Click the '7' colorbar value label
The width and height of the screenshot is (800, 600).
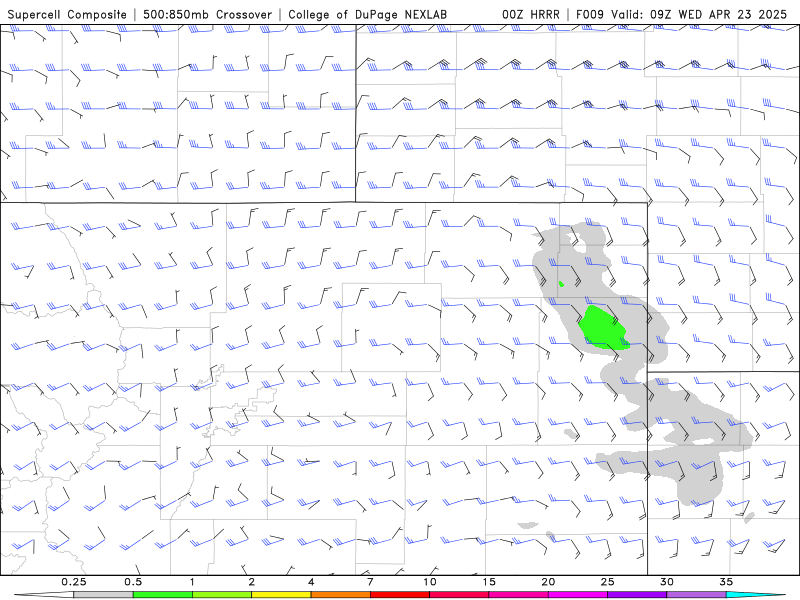click(370, 582)
